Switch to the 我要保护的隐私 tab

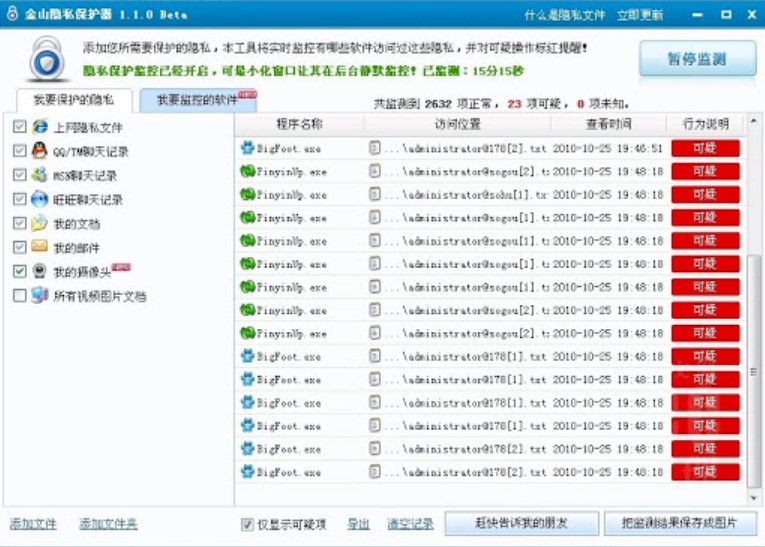click(x=74, y=101)
